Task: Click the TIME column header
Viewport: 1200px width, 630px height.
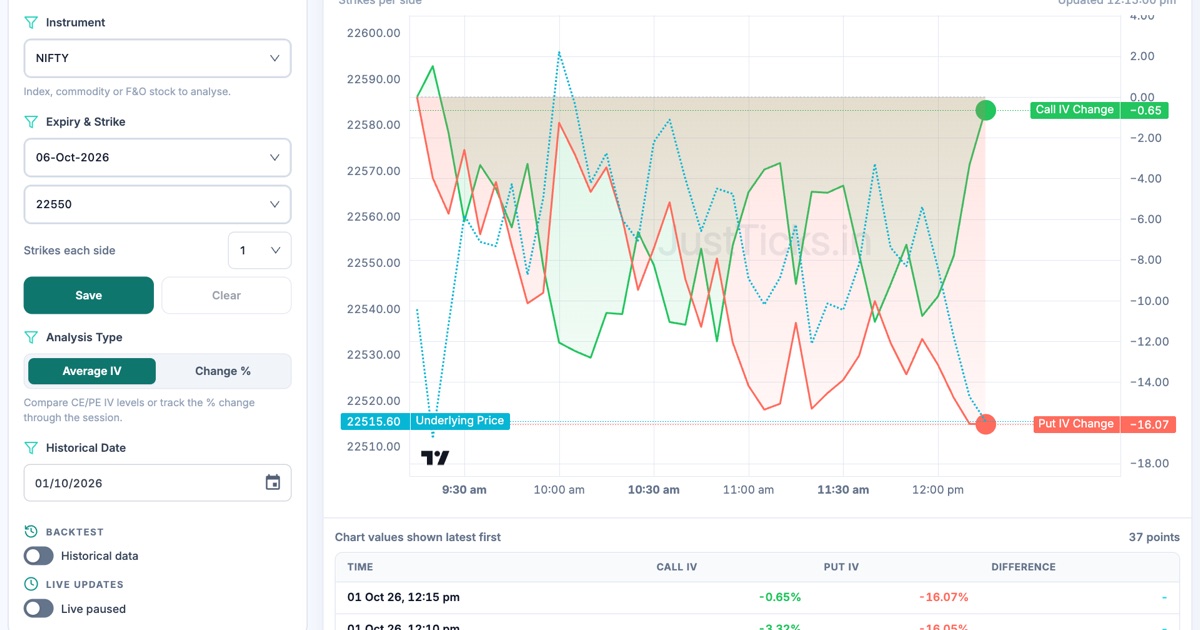Action: click(x=360, y=567)
